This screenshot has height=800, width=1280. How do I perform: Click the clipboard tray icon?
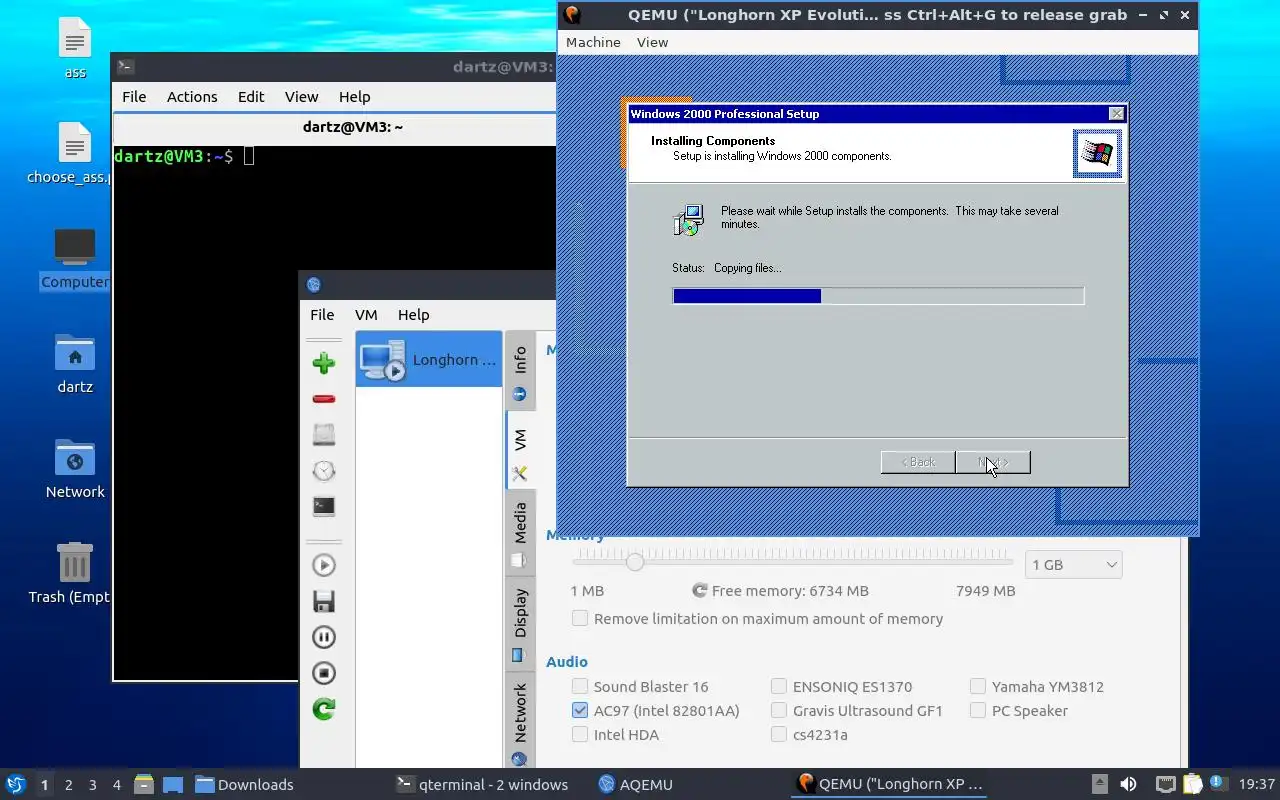point(1192,784)
